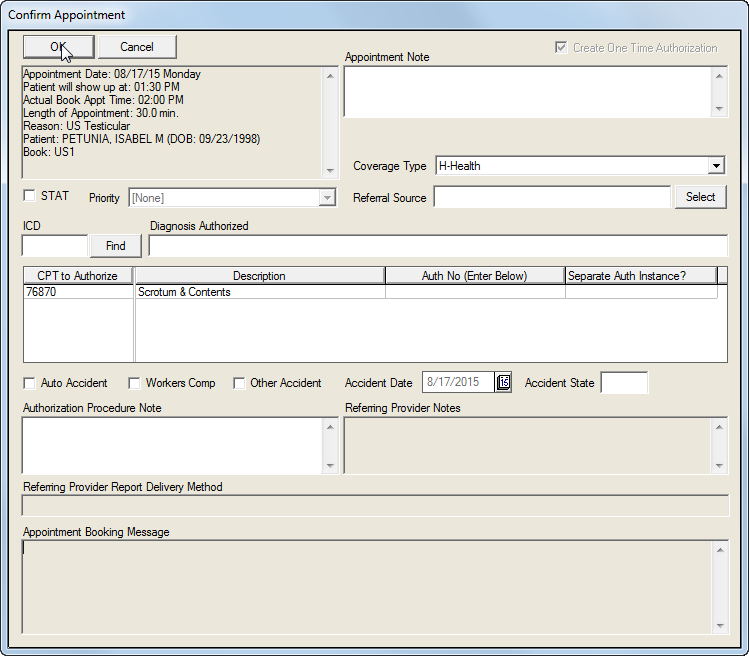This screenshot has width=749, height=656.
Task: Toggle the Other Accident checkbox
Action: (x=239, y=383)
